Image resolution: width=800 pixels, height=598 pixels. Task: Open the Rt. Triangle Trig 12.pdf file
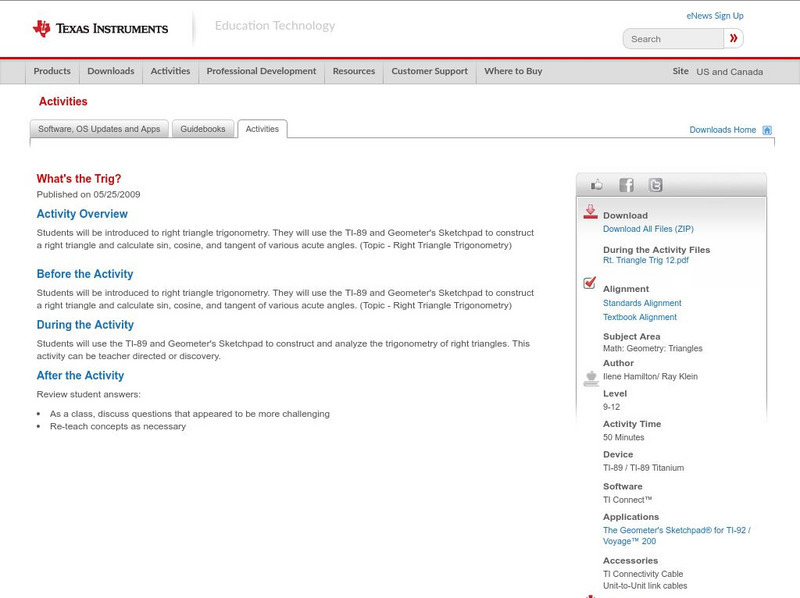tap(645, 260)
